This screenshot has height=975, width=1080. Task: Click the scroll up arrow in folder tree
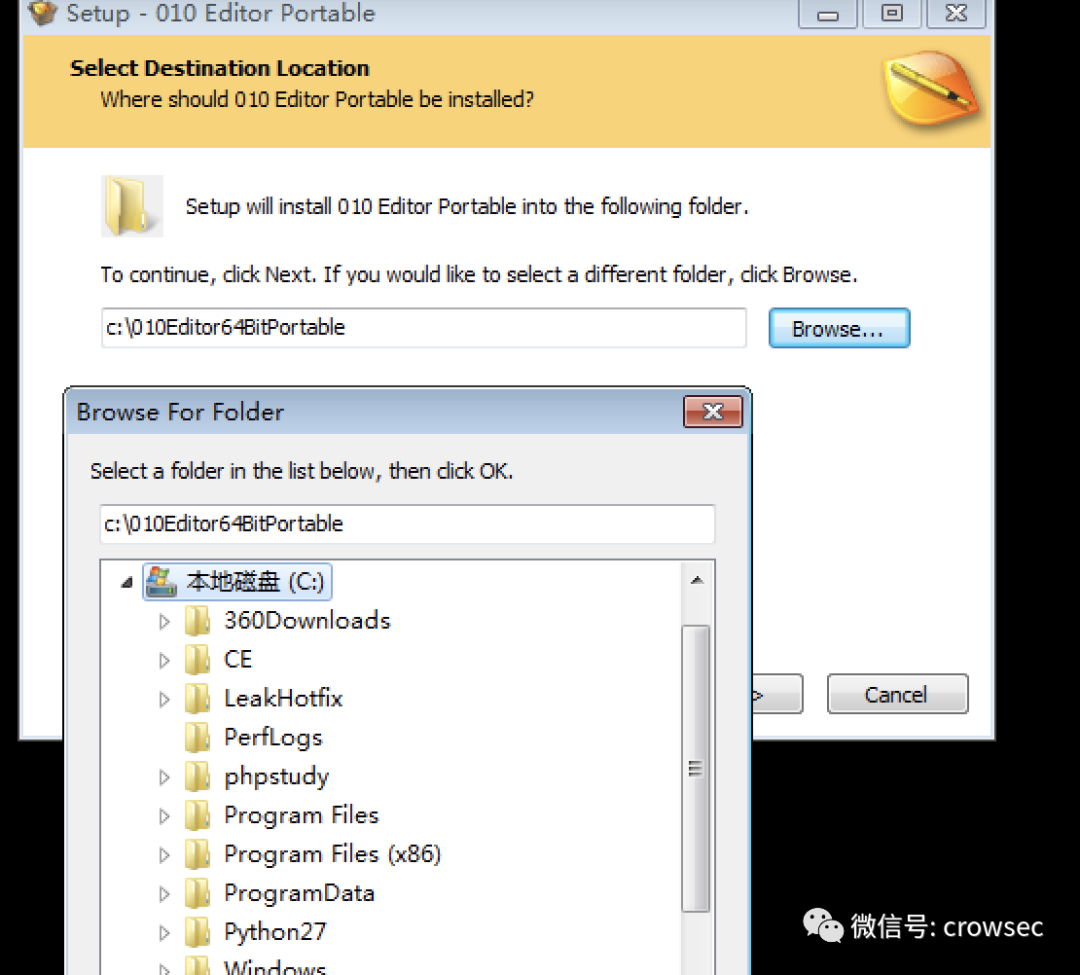pyautogui.click(x=696, y=580)
